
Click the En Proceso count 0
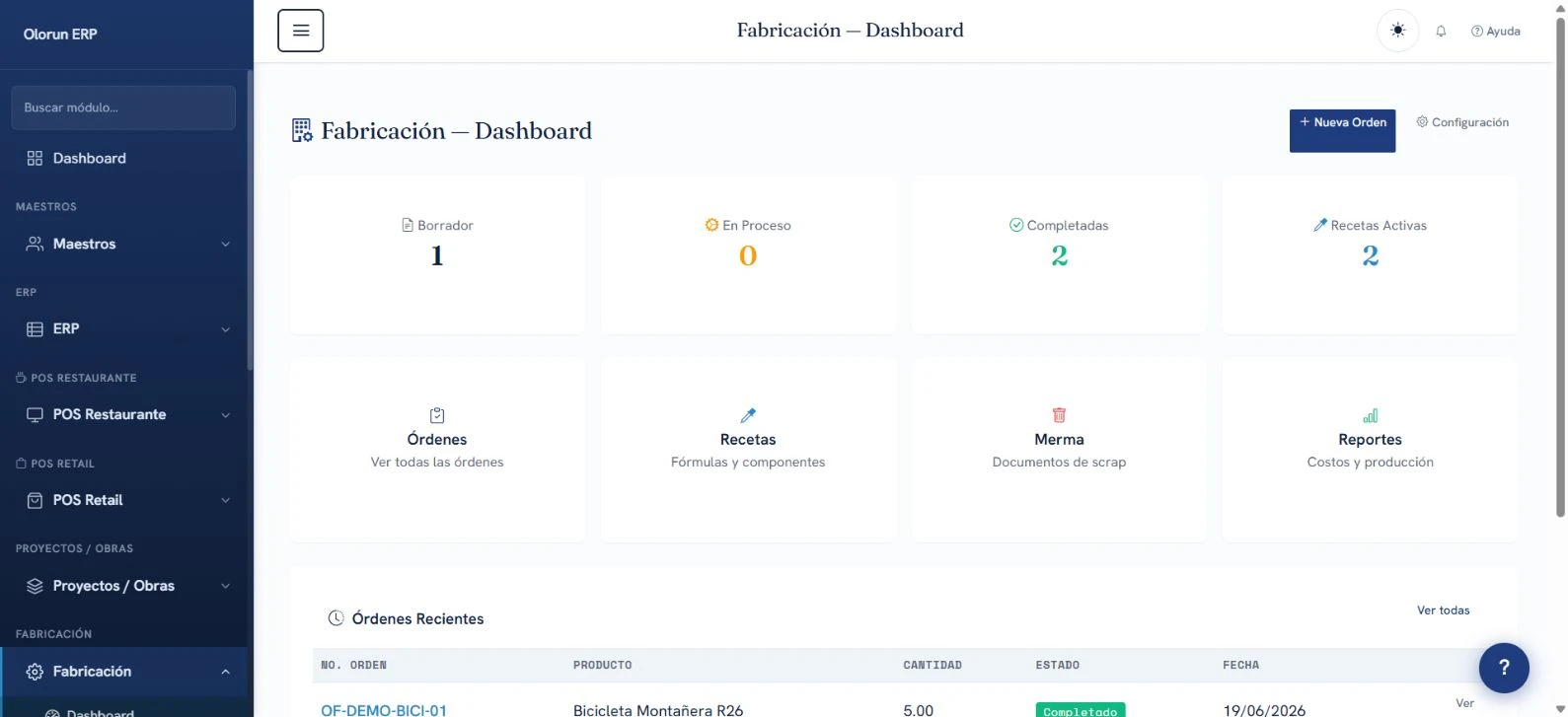point(748,256)
